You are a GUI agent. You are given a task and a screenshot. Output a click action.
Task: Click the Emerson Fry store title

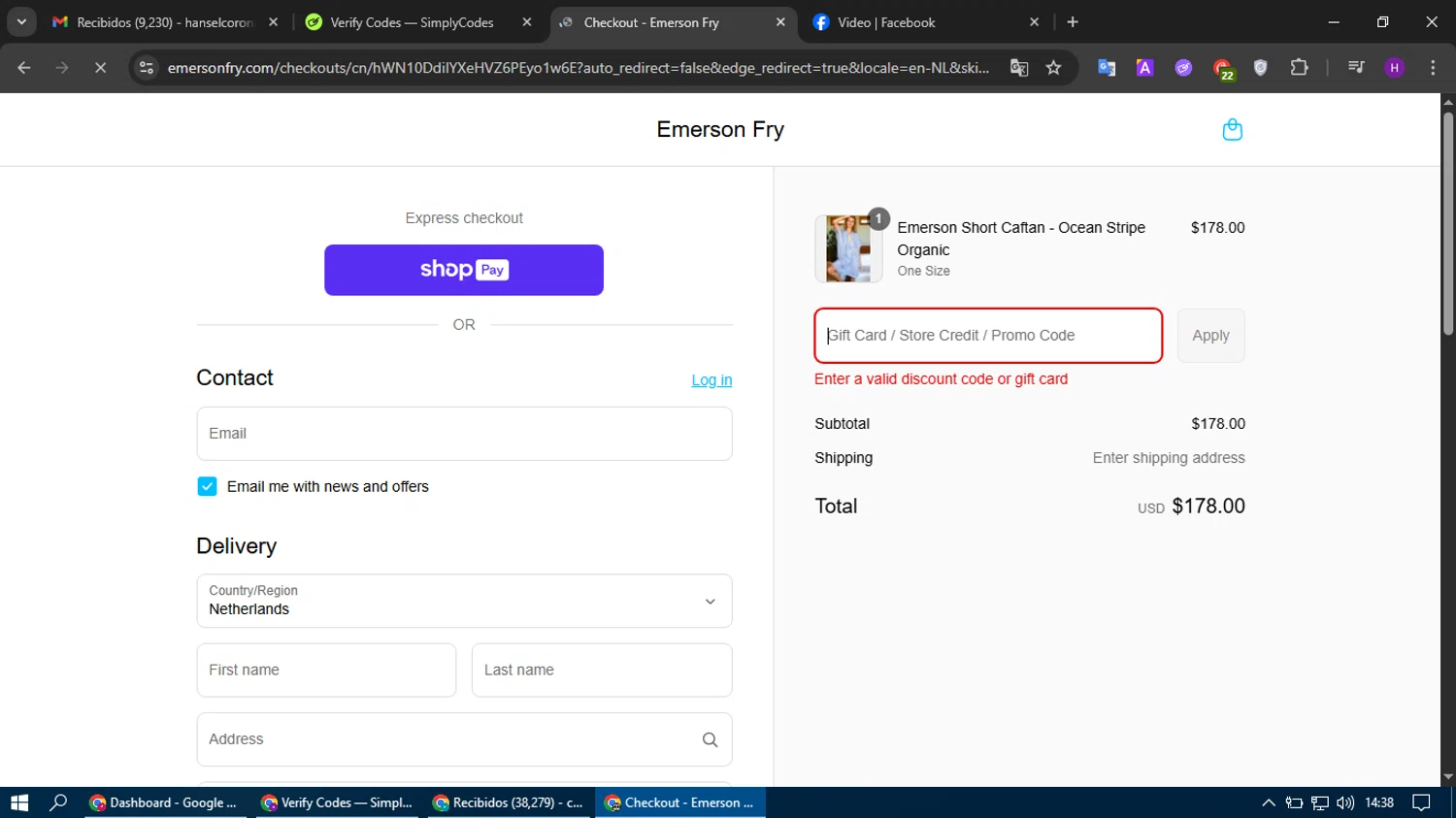coord(720,130)
